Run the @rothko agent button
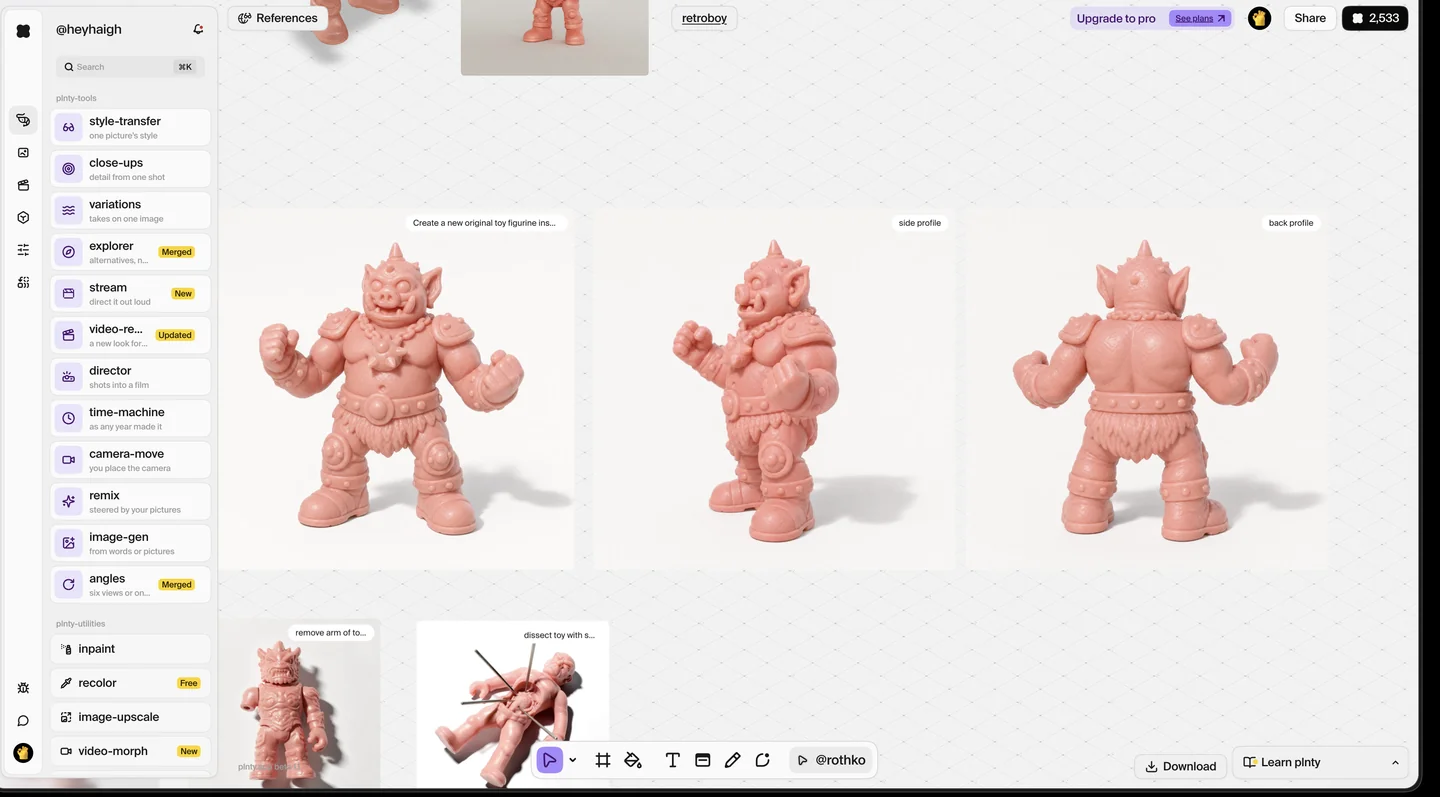 [x=832, y=760]
